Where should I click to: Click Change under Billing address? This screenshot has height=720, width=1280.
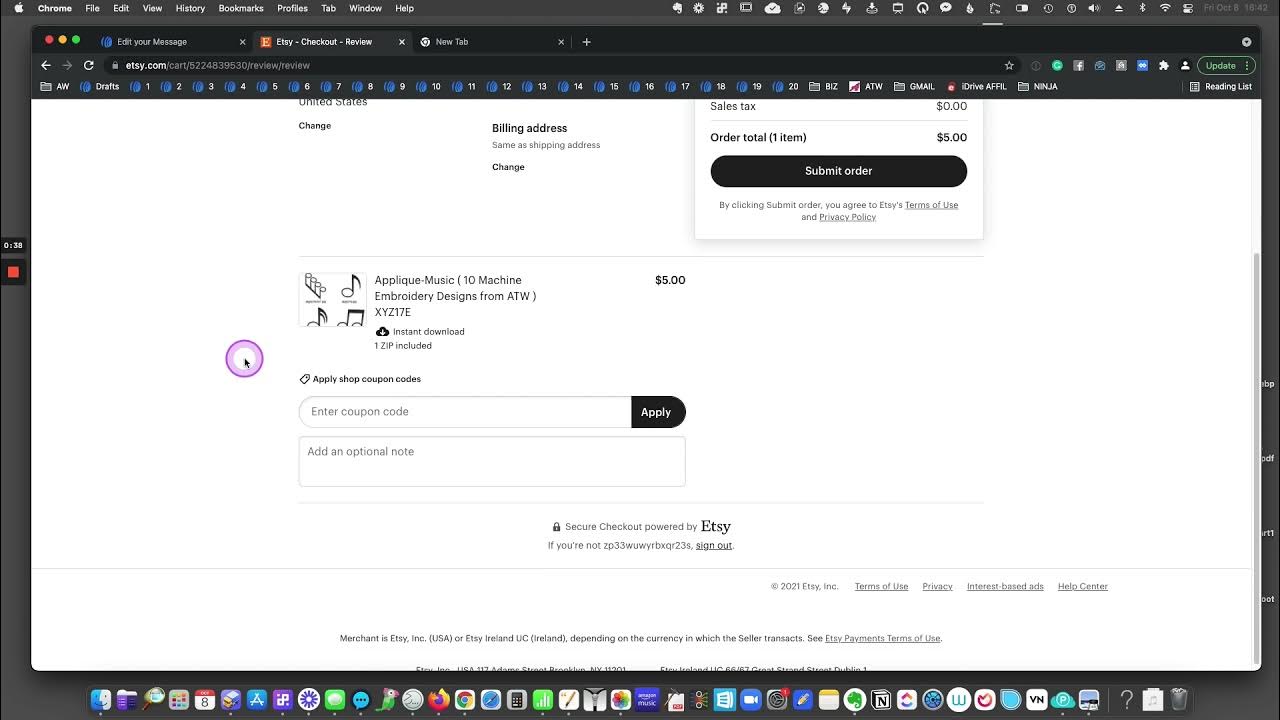coord(508,167)
